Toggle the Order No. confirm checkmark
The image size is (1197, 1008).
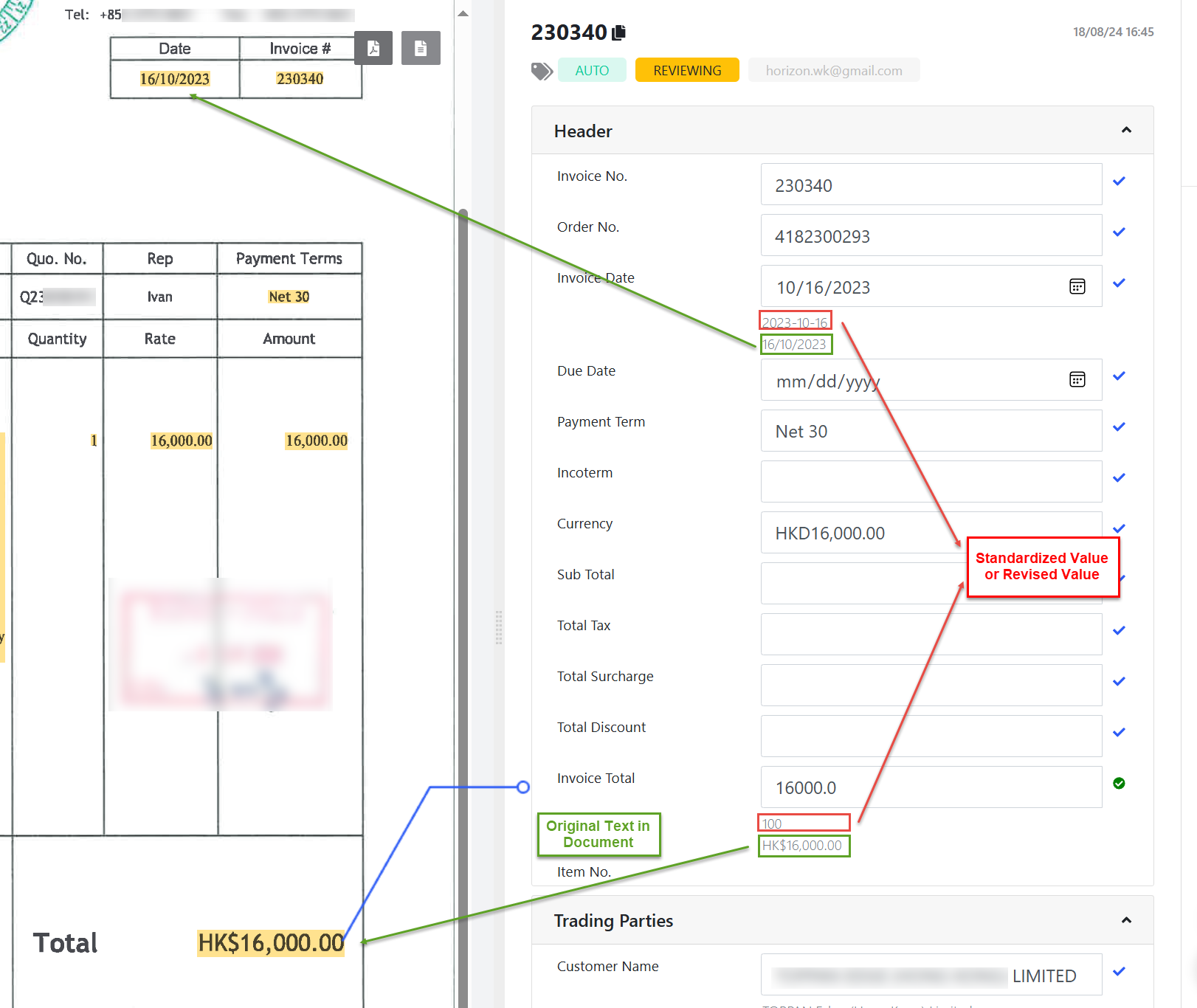pyautogui.click(x=1119, y=232)
